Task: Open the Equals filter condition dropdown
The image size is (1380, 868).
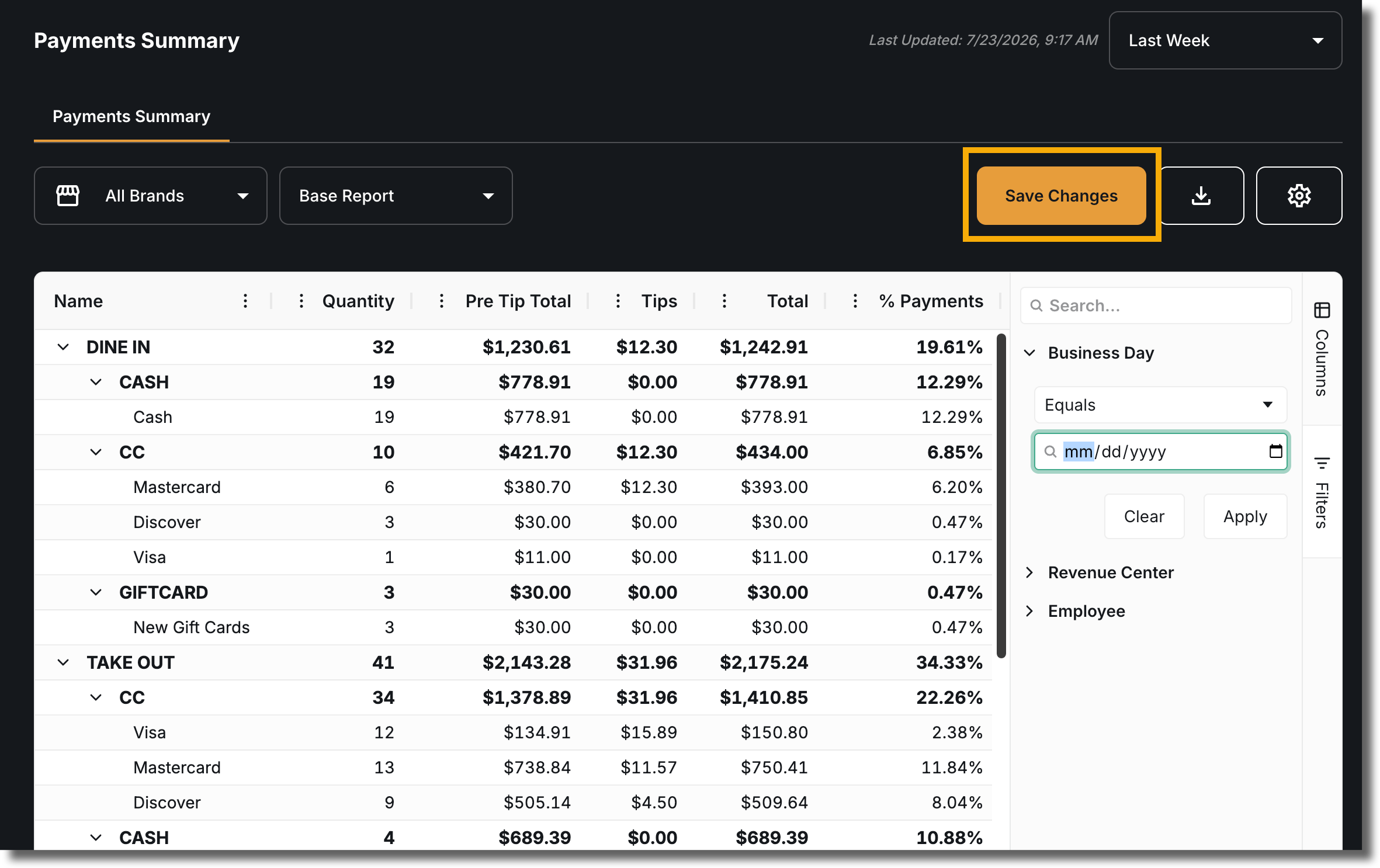Action: [x=1160, y=405]
